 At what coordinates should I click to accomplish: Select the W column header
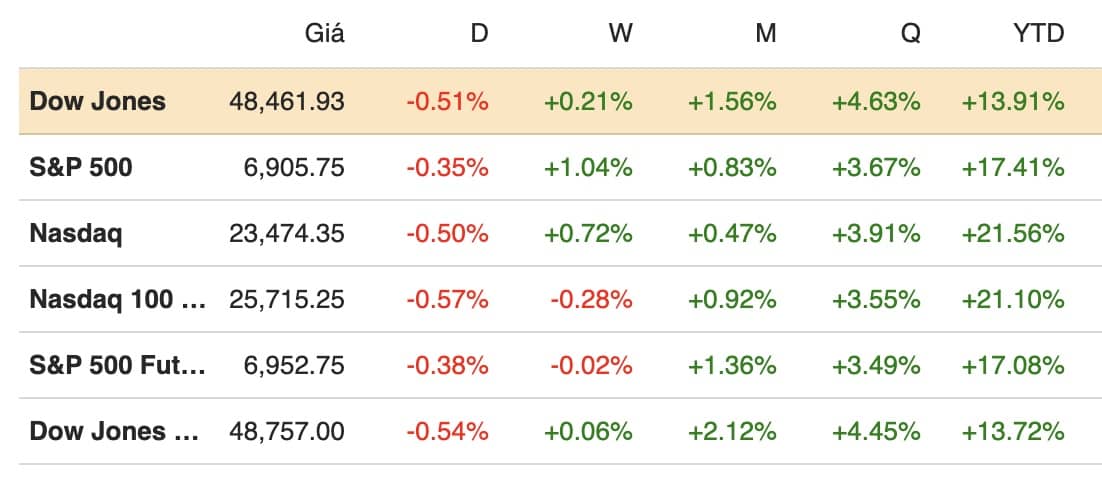coord(621,33)
